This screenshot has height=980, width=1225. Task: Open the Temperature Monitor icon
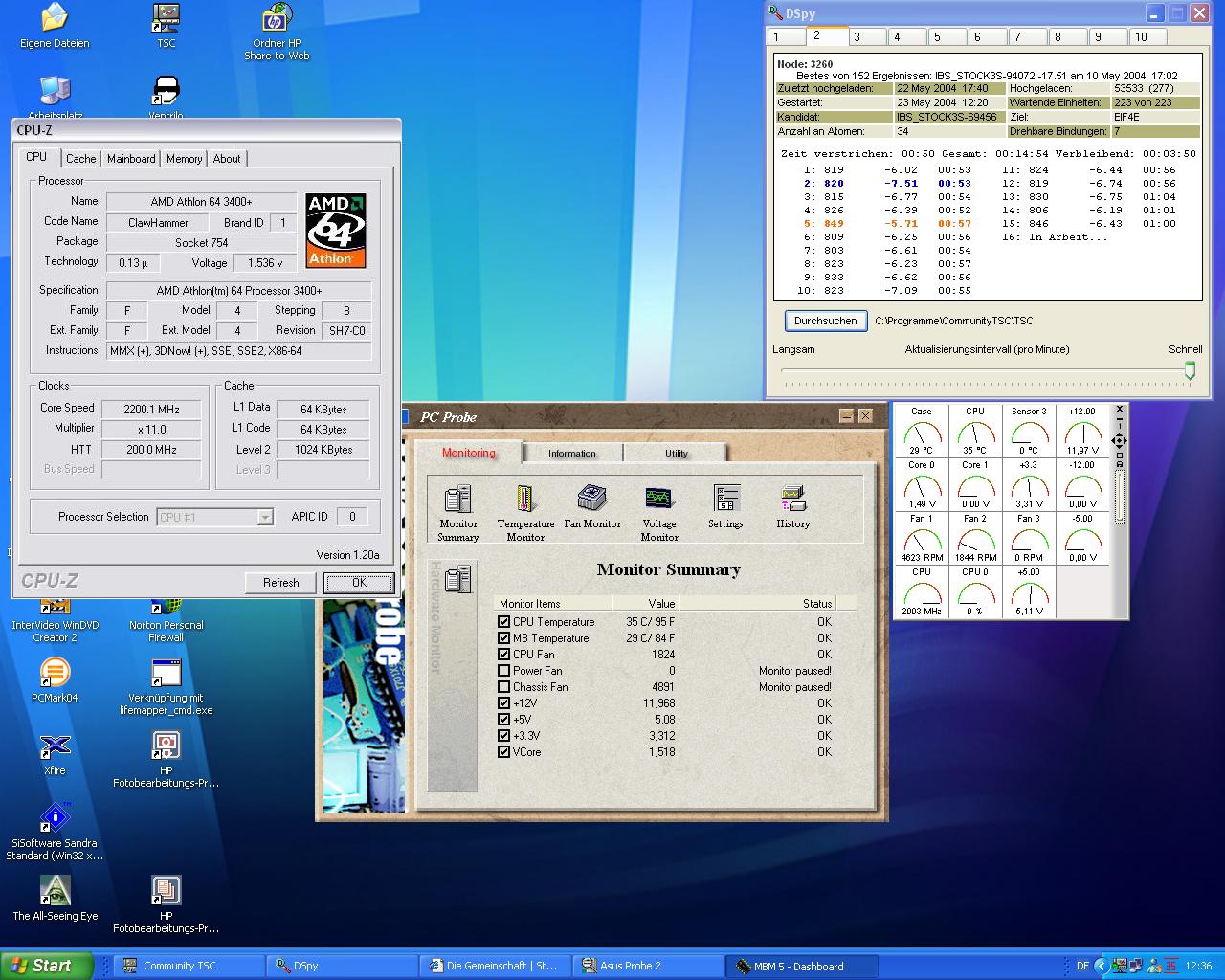coord(524,513)
